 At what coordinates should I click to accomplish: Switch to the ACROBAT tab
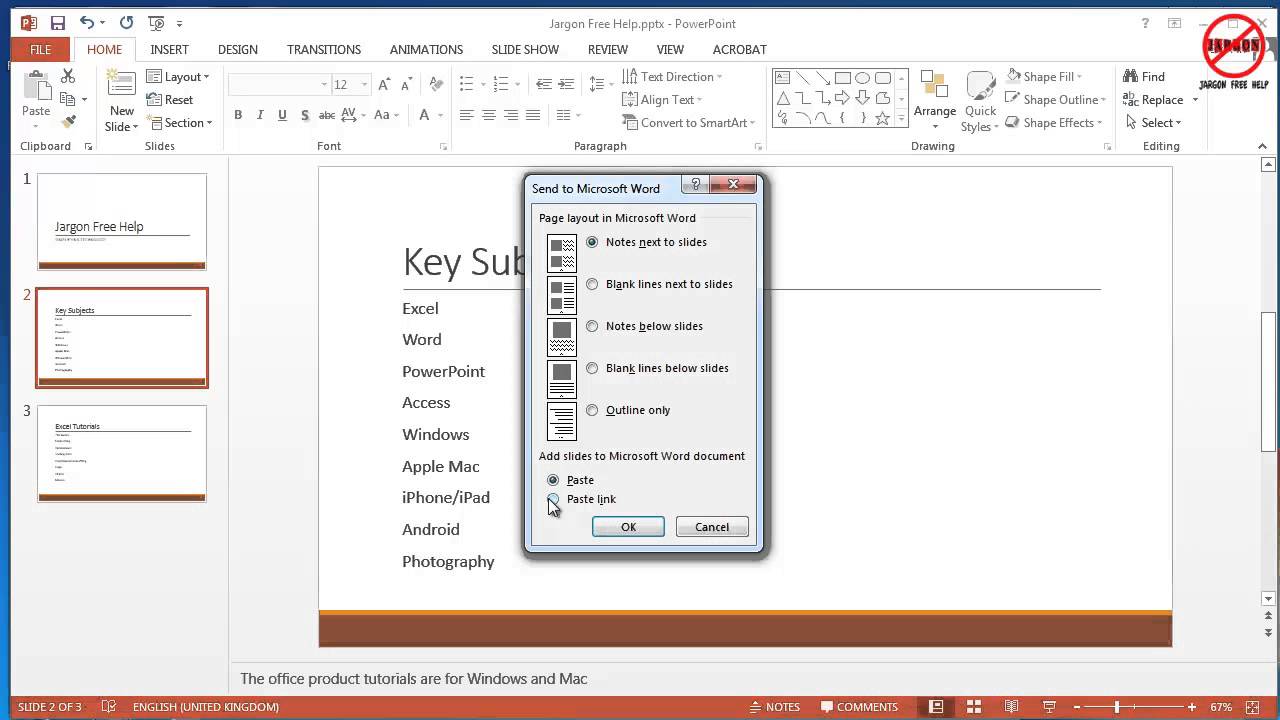click(x=739, y=49)
